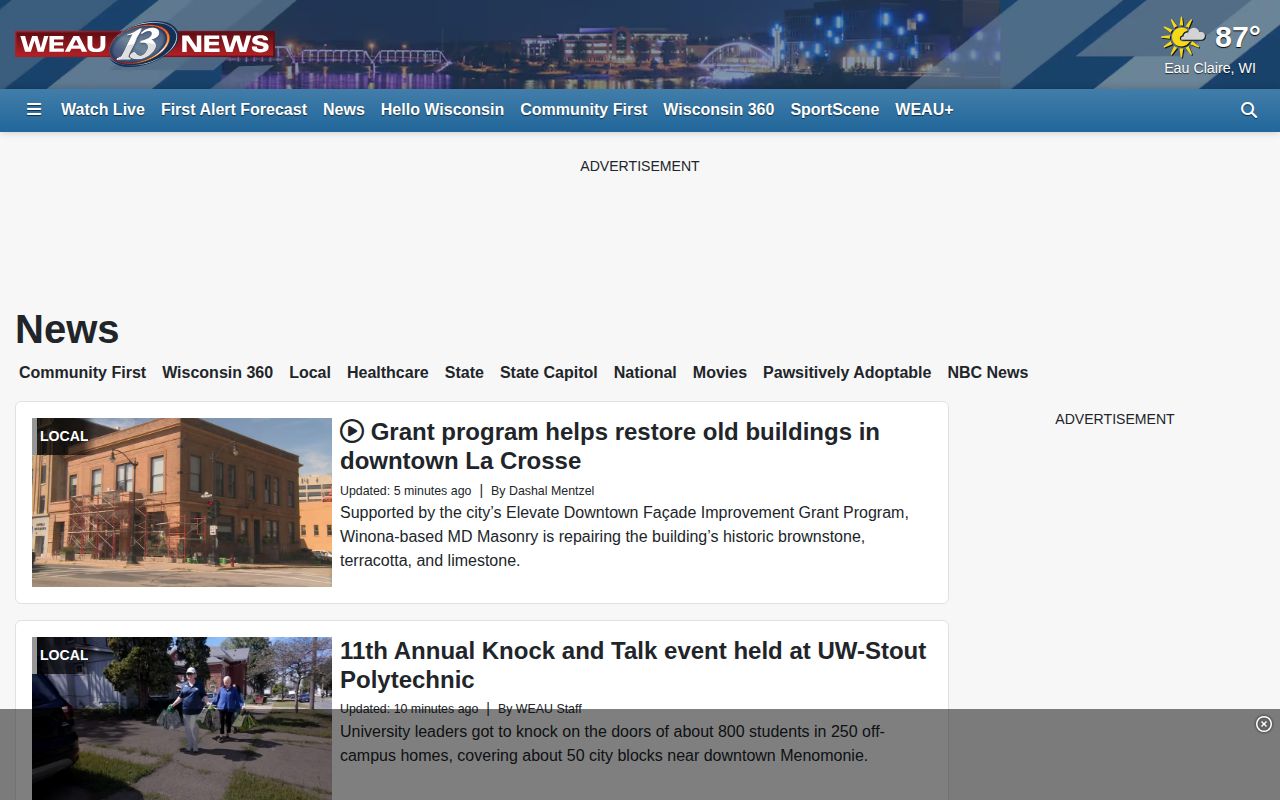Show National news category

click(645, 372)
